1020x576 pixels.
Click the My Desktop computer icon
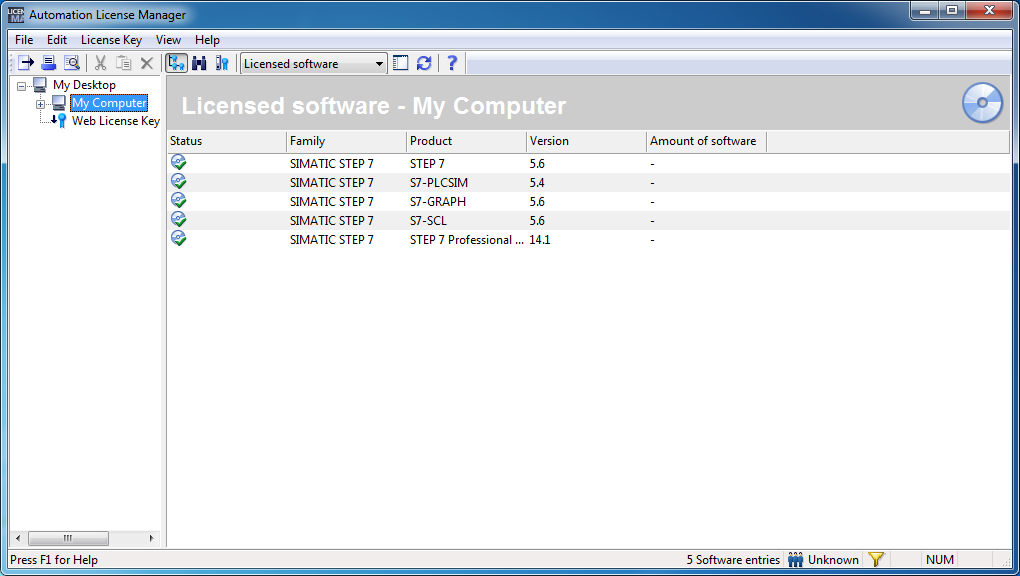click(40, 85)
